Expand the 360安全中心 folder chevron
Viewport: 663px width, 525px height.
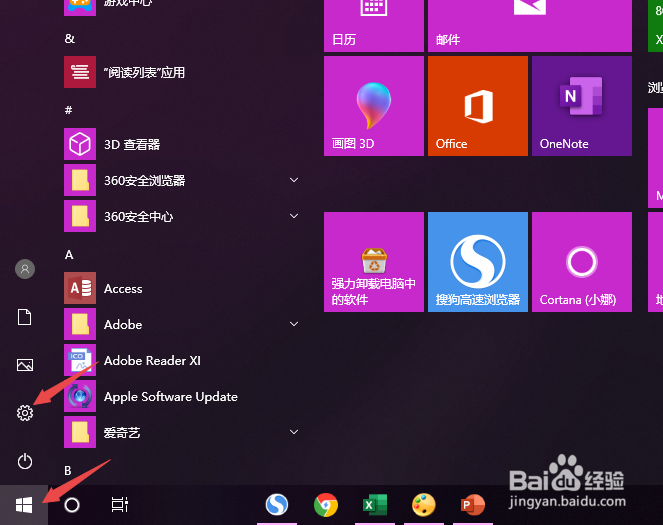[x=294, y=216]
